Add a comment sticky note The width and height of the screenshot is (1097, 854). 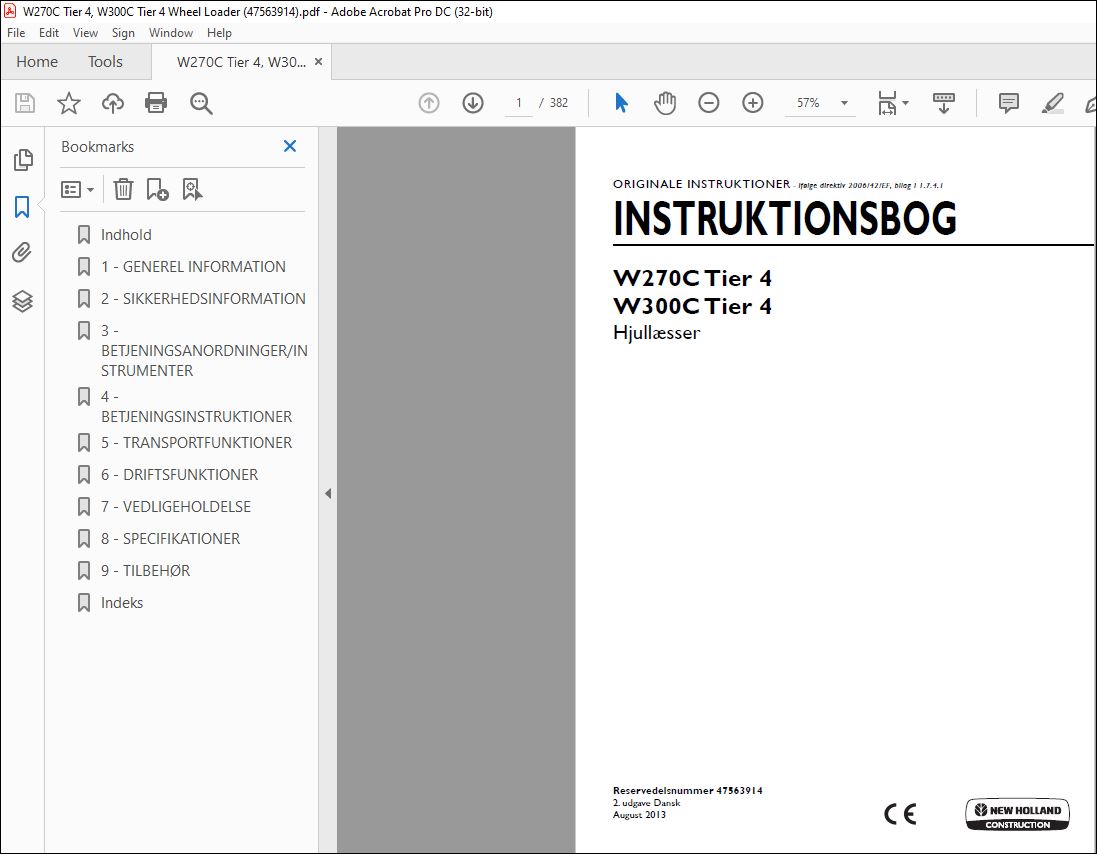[x=1008, y=103]
